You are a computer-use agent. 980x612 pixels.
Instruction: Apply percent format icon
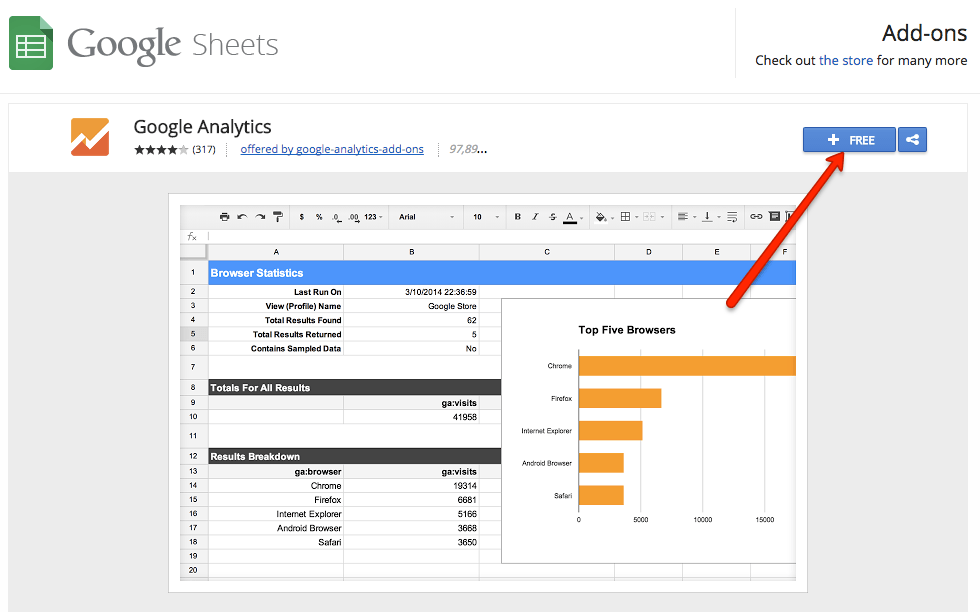pyautogui.click(x=319, y=217)
